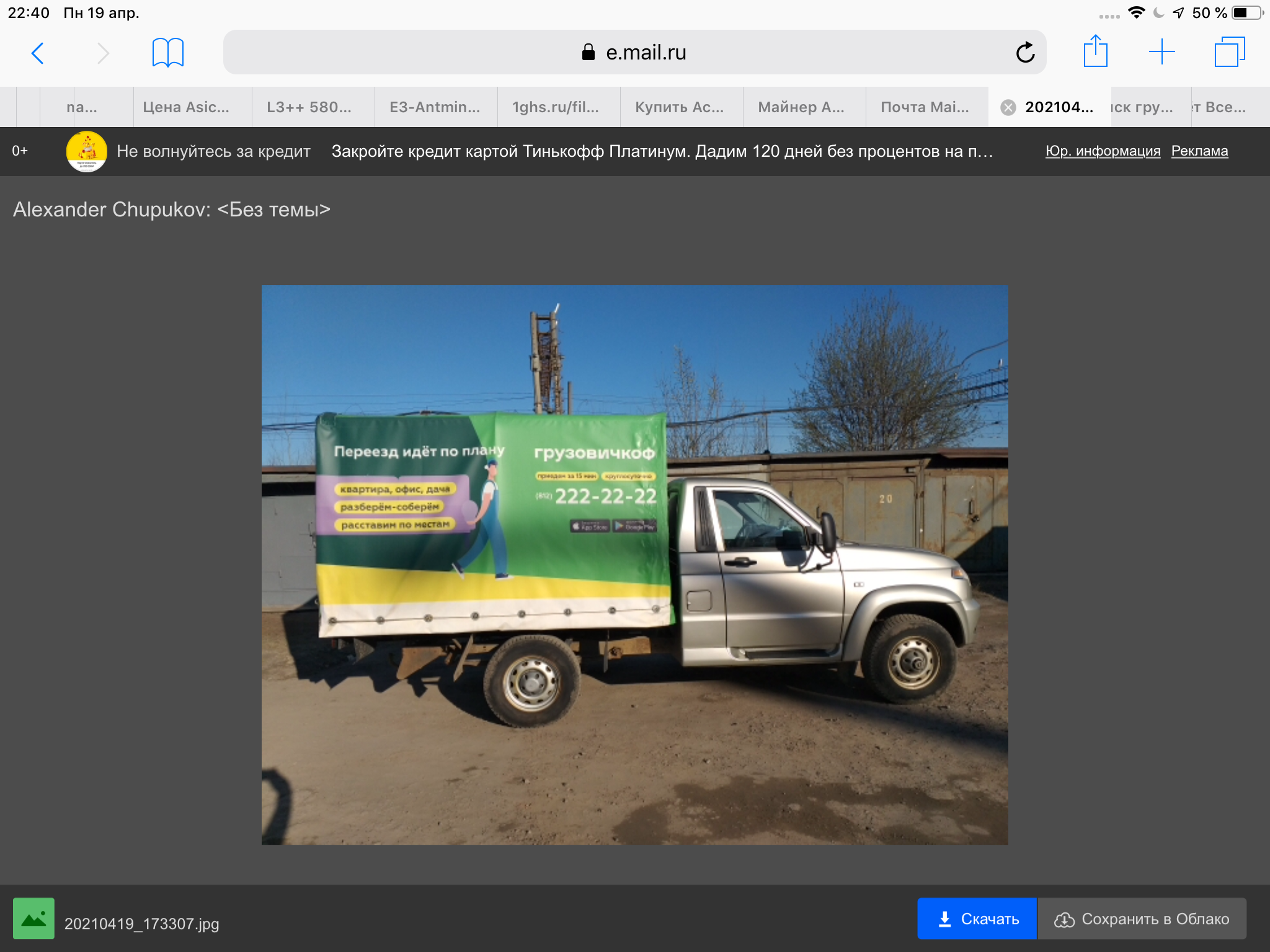Open the Купить Ас... tab

(679, 107)
